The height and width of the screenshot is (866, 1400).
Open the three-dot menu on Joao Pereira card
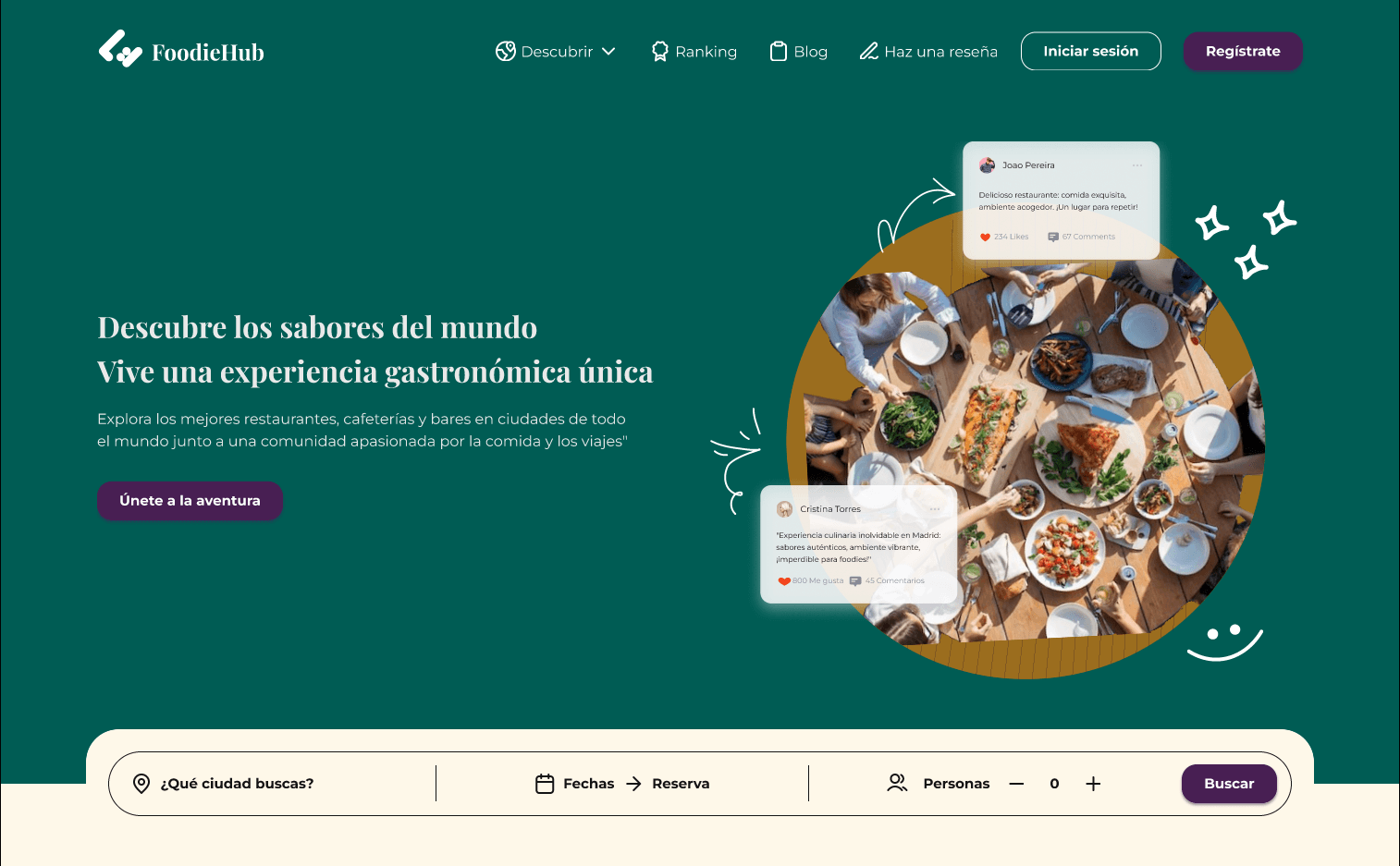coord(1136,165)
